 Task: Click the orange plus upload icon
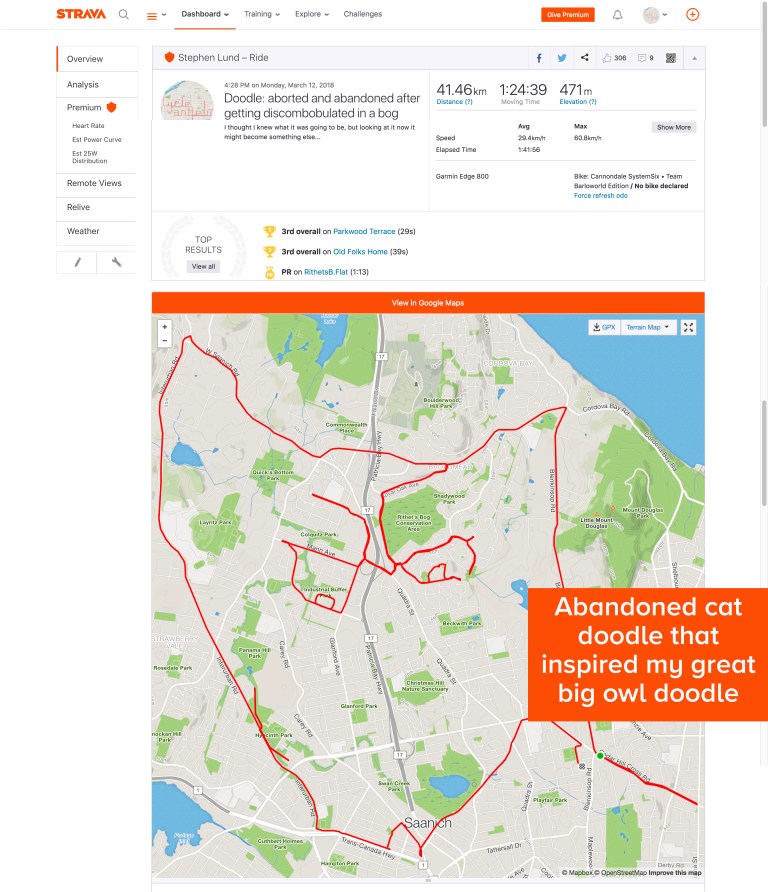pyautogui.click(x=693, y=15)
